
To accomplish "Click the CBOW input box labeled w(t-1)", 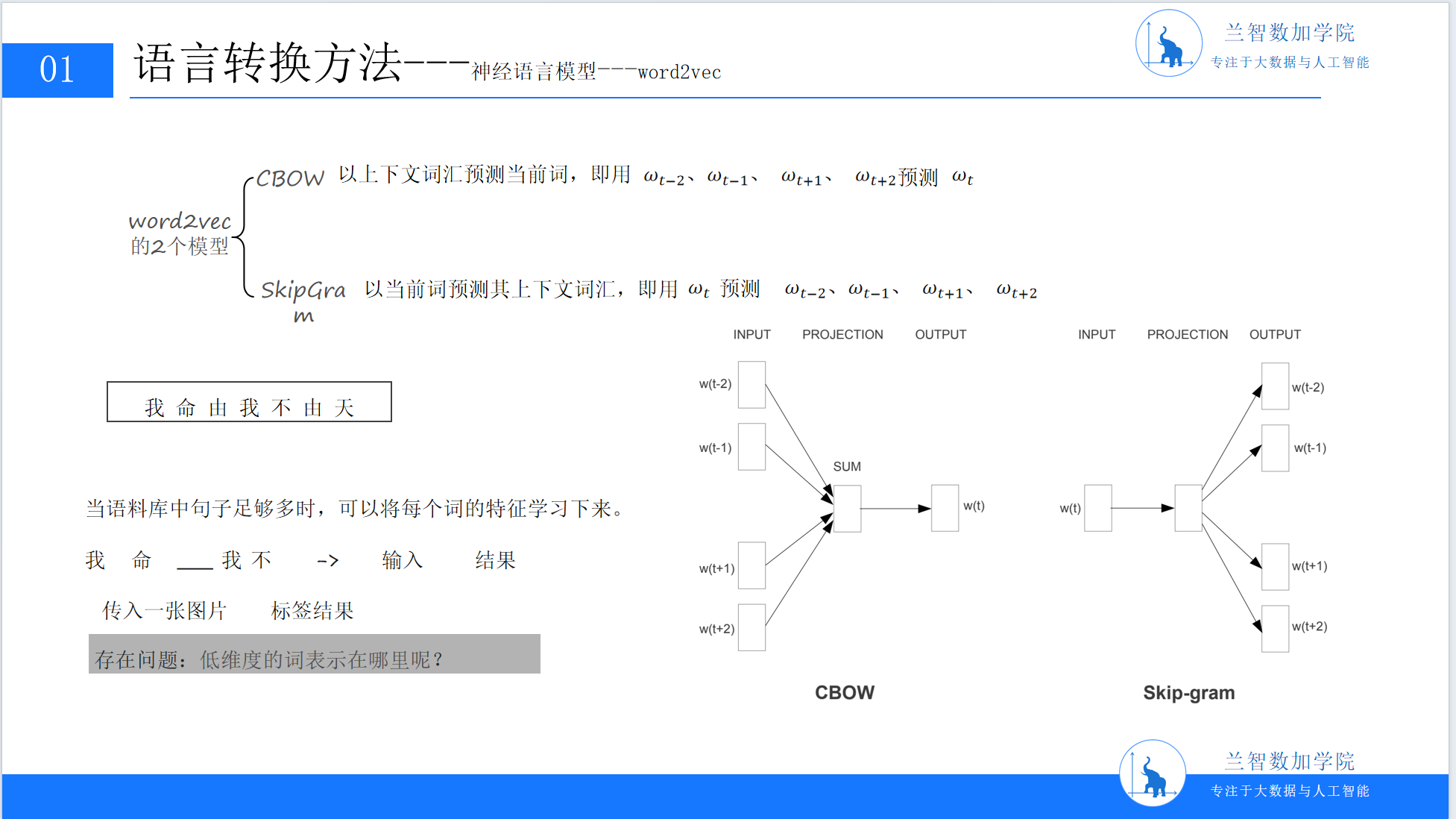I will click(751, 447).
